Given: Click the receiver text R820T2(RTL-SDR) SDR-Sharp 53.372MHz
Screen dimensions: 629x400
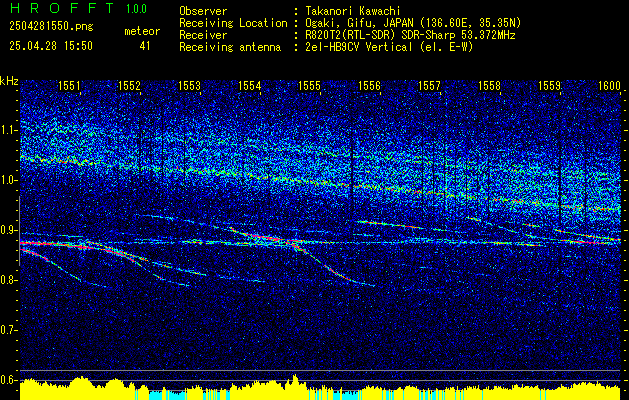Looking at the screenshot, I should (x=411, y=35).
